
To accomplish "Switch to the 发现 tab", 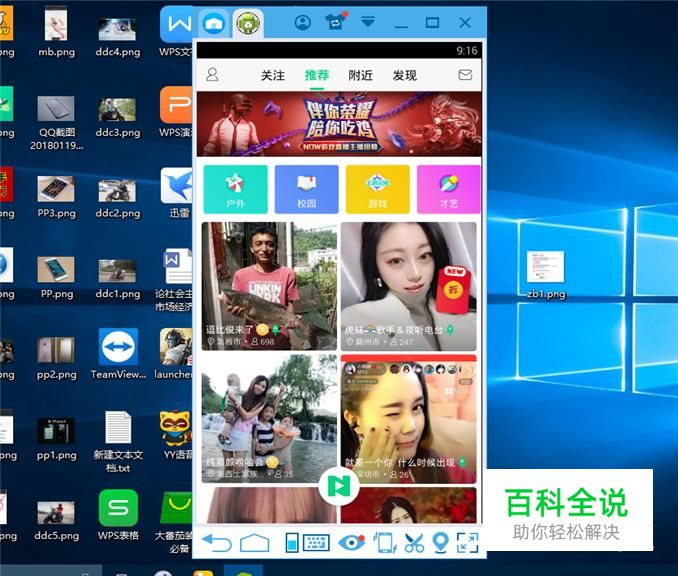I will (x=404, y=76).
